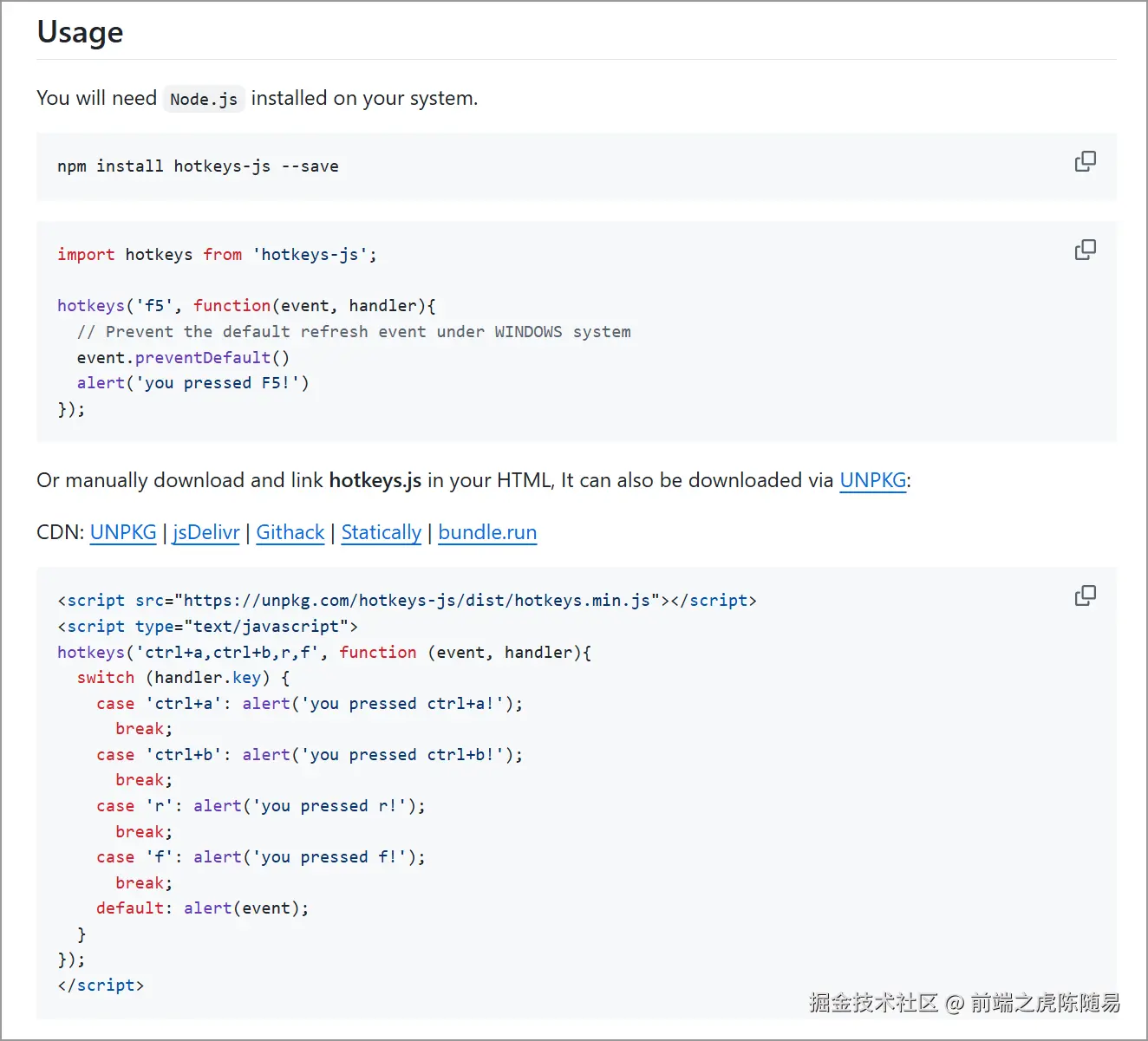Follow the bundle.run link
Viewport: 1148px width, 1041px height.
point(487,532)
